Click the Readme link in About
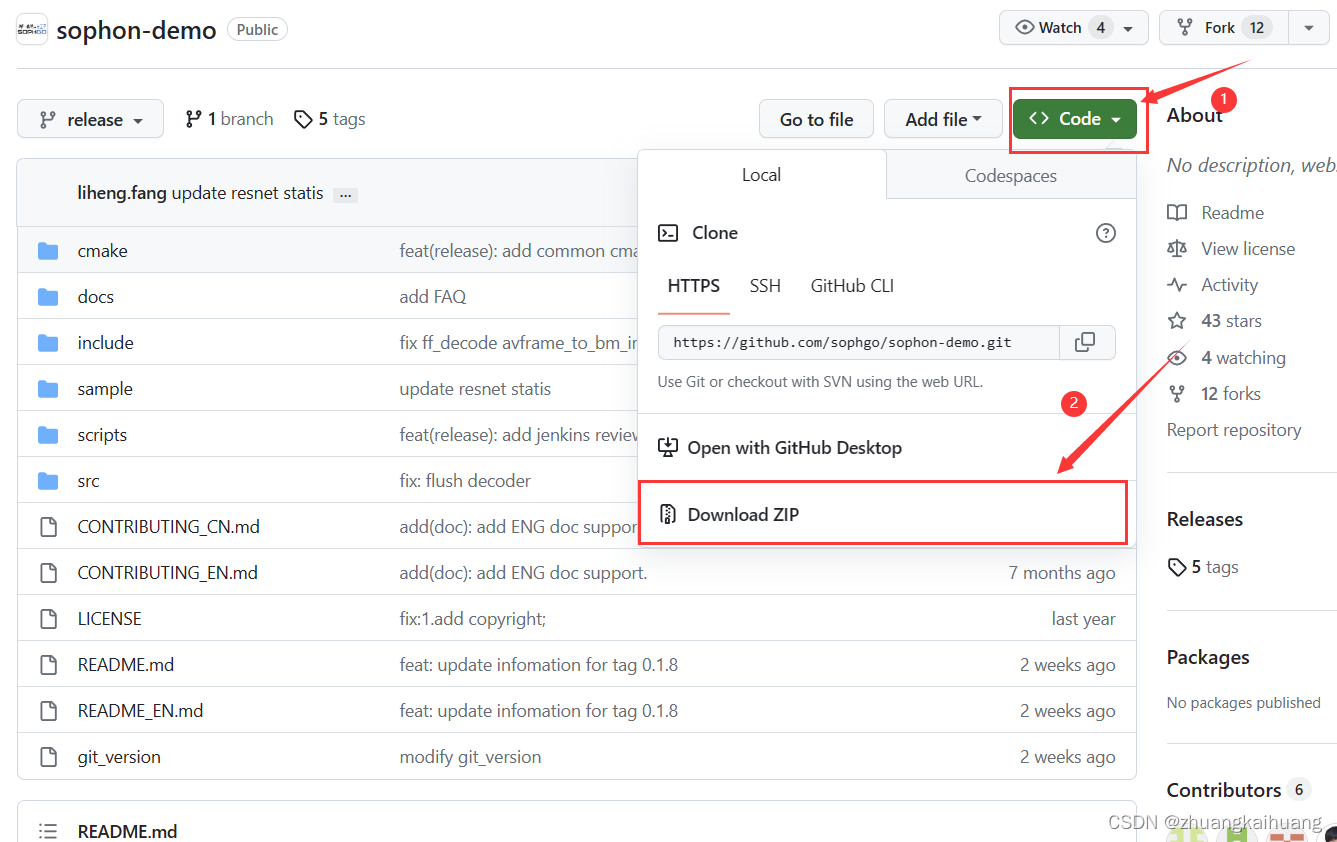Viewport: 1337px width, 842px height. [1232, 213]
